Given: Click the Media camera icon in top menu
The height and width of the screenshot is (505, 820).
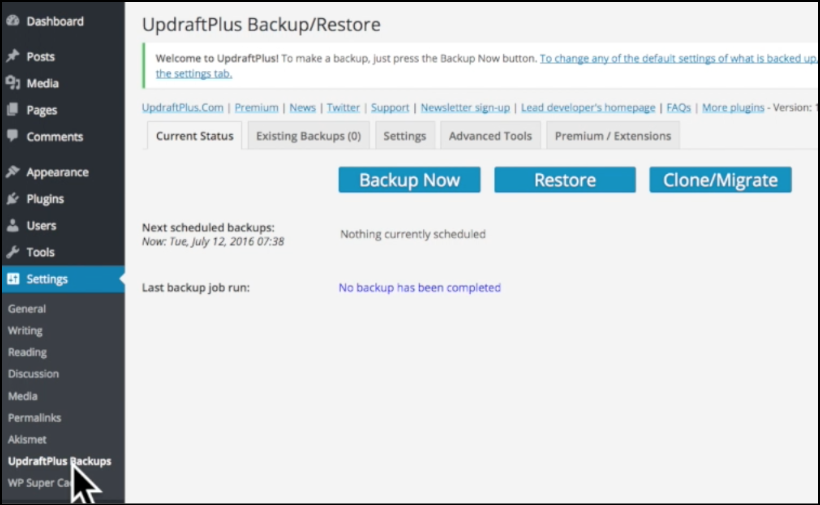Looking at the screenshot, I should pyautogui.click(x=13, y=83).
